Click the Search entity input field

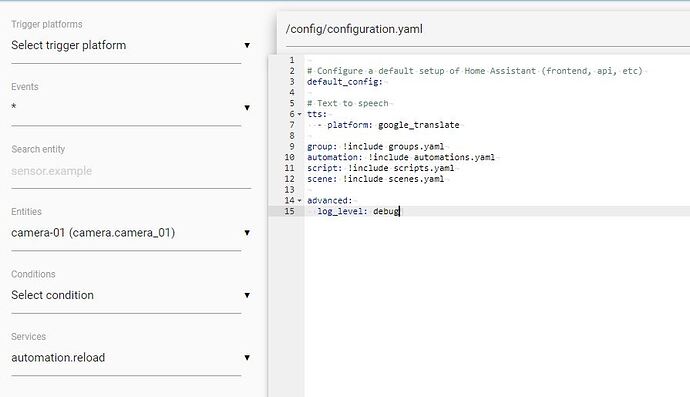tap(131, 171)
